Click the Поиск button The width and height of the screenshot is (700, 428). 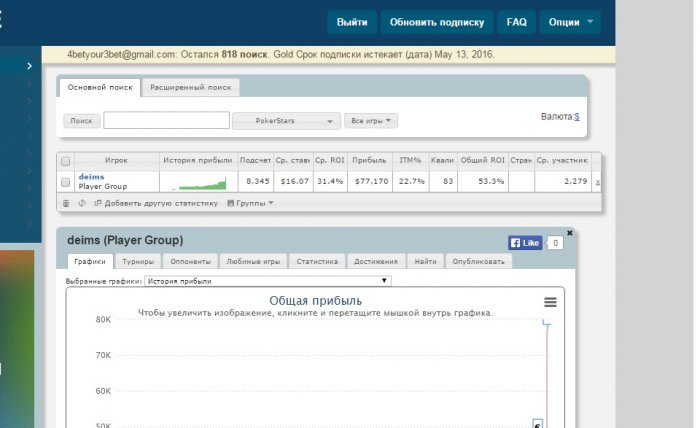(81, 121)
